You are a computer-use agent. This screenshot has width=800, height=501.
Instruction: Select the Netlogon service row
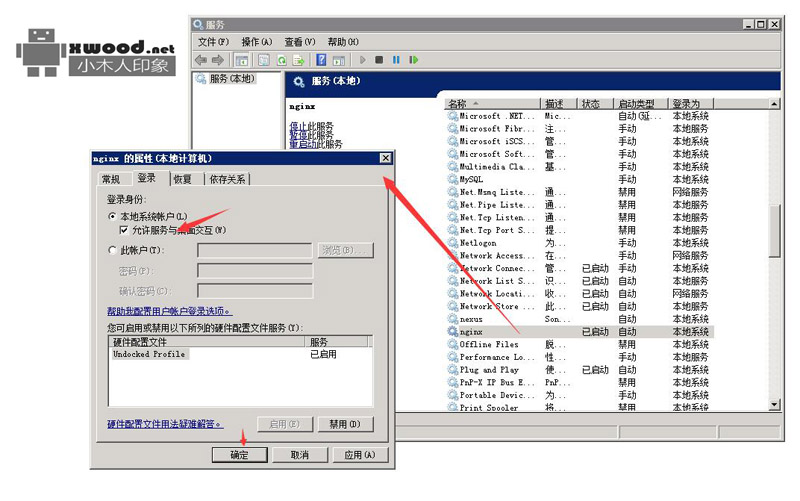point(580,243)
